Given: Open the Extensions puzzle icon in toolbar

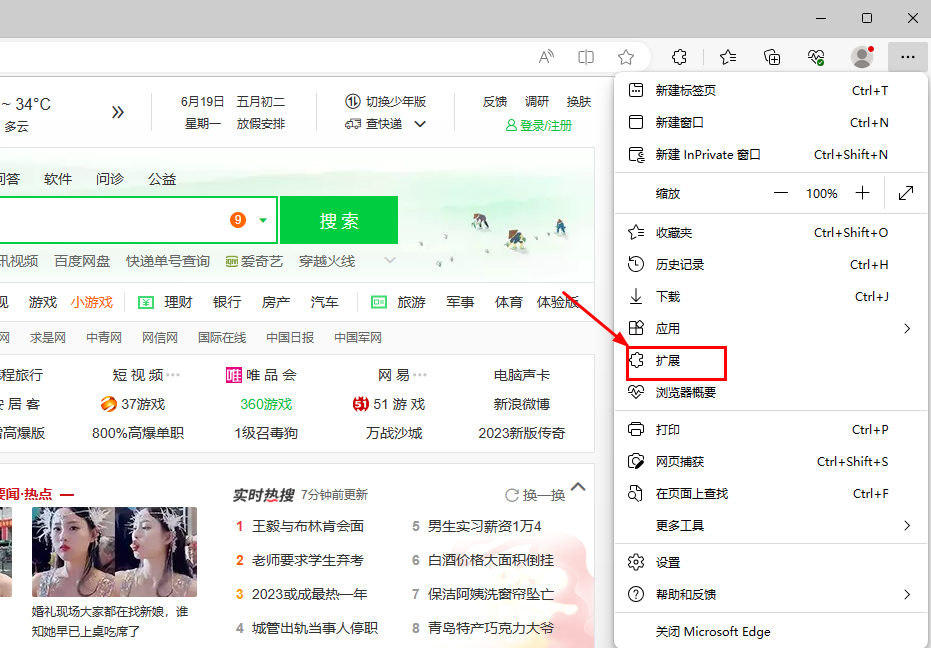Looking at the screenshot, I should (x=679, y=57).
